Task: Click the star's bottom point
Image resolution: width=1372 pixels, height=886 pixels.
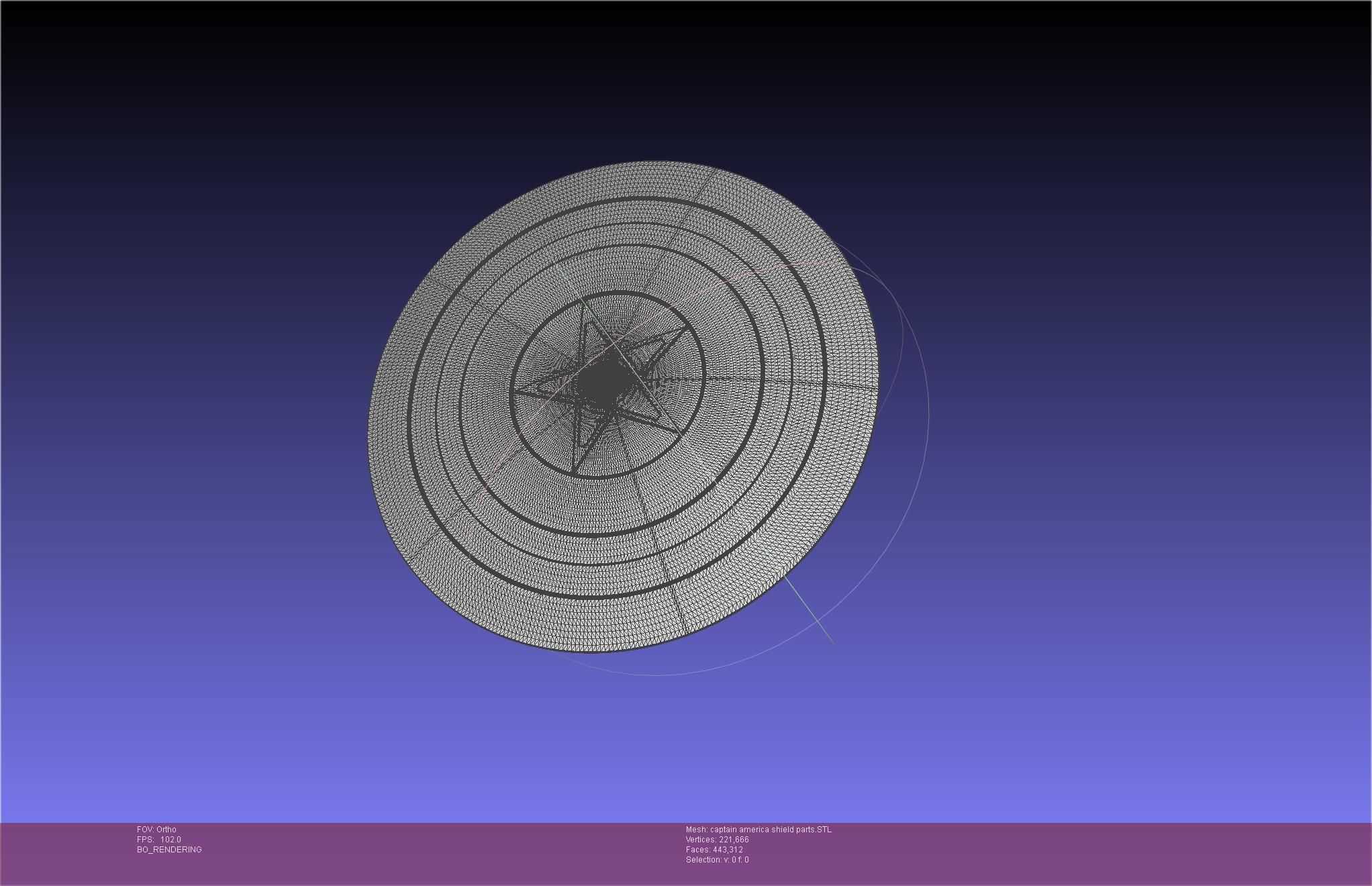Action: [575, 469]
